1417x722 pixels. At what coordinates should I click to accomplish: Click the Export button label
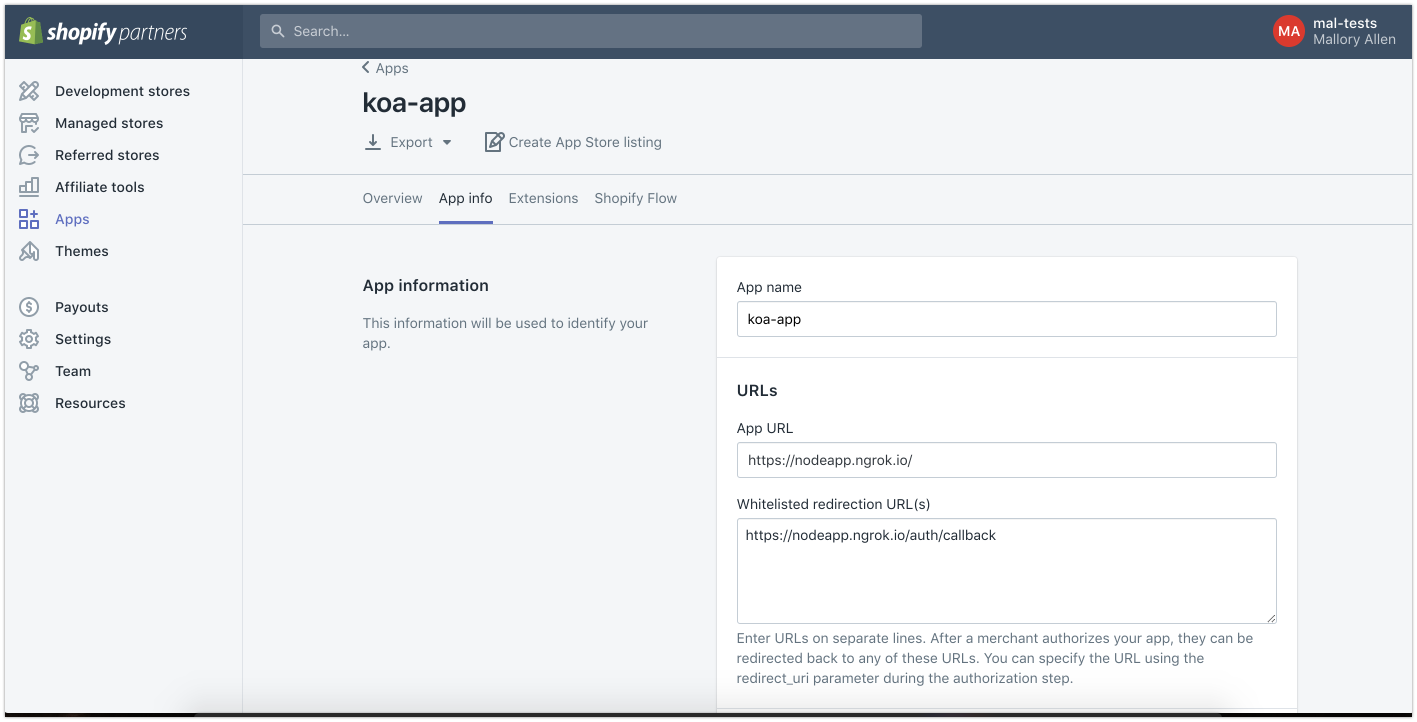click(x=411, y=142)
